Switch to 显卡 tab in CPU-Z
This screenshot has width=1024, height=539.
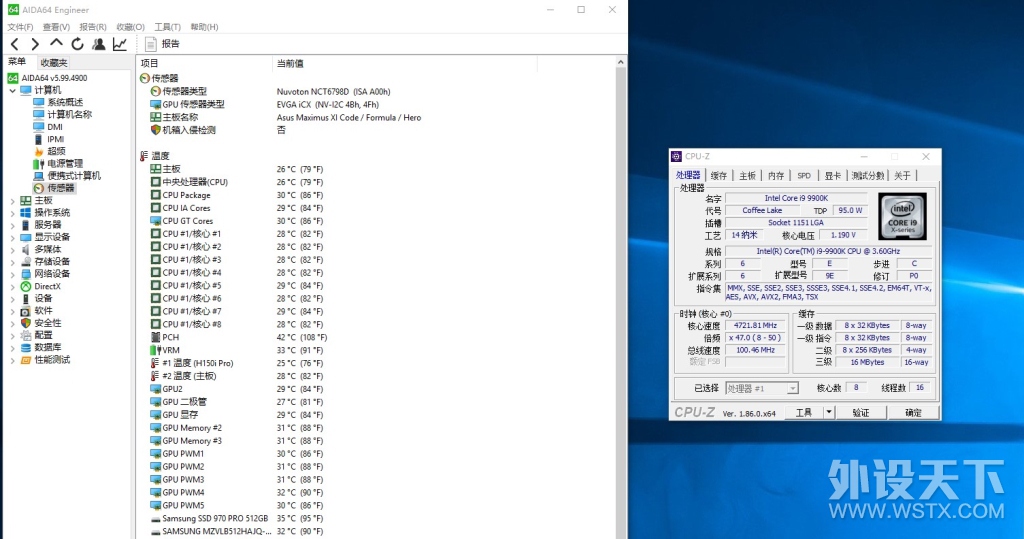[833, 176]
